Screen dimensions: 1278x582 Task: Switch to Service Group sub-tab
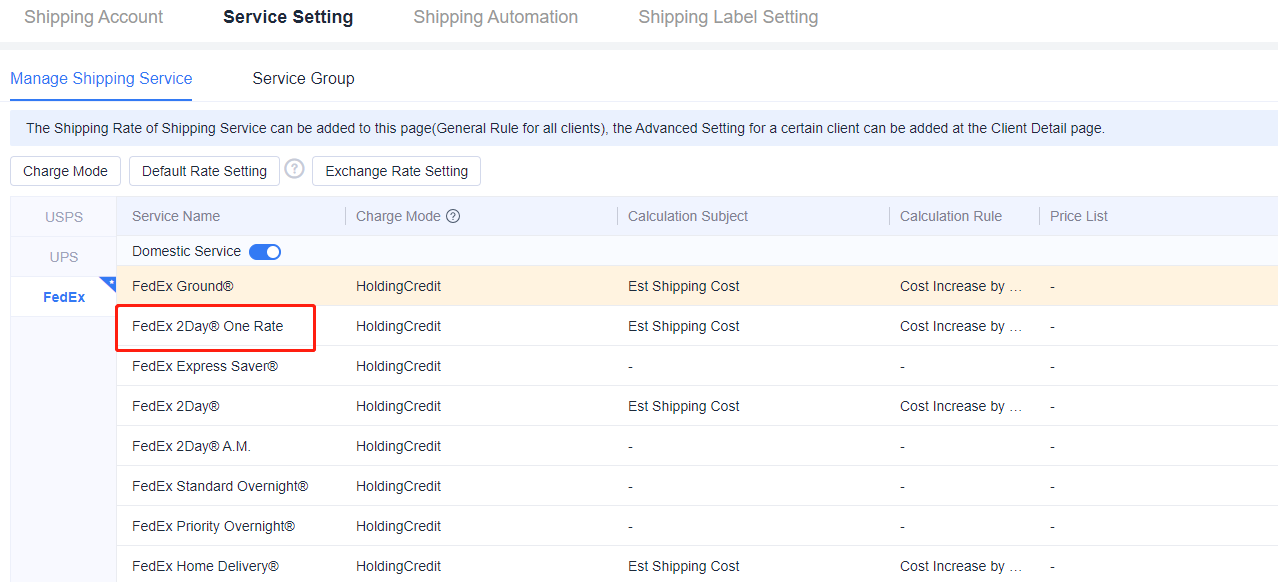tap(303, 78)
